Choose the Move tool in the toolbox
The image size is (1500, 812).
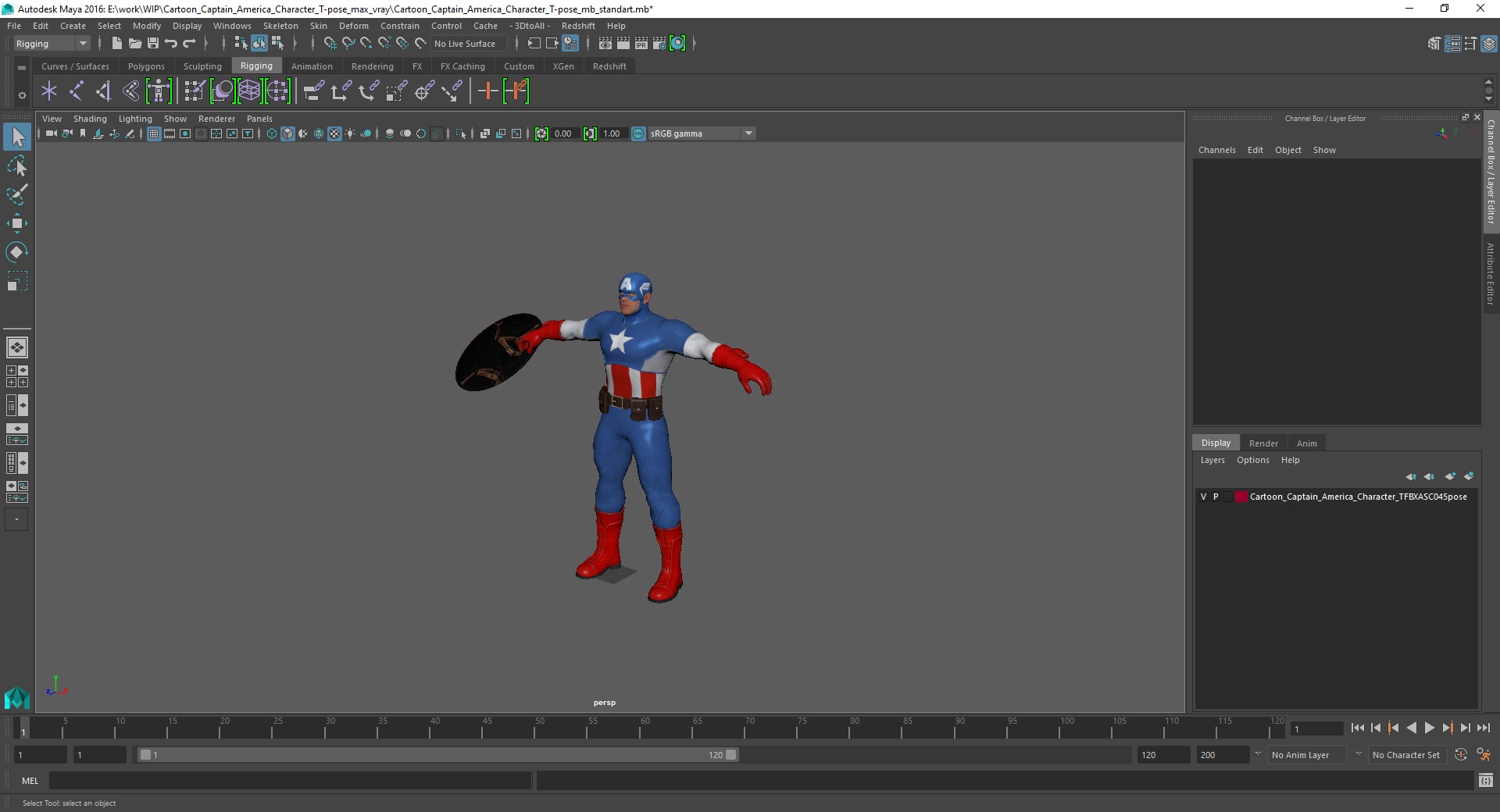(16, 223)
